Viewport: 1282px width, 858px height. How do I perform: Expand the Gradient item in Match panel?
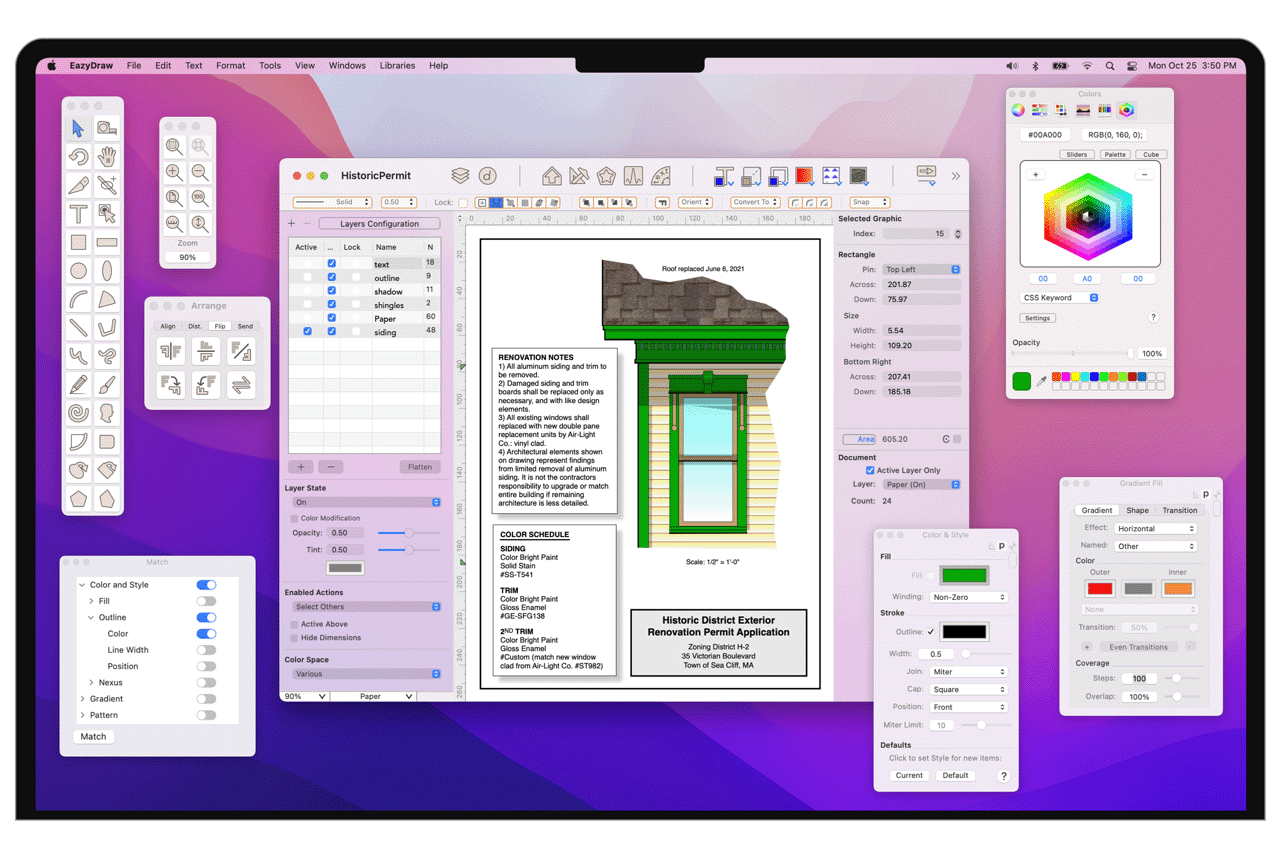82,699
